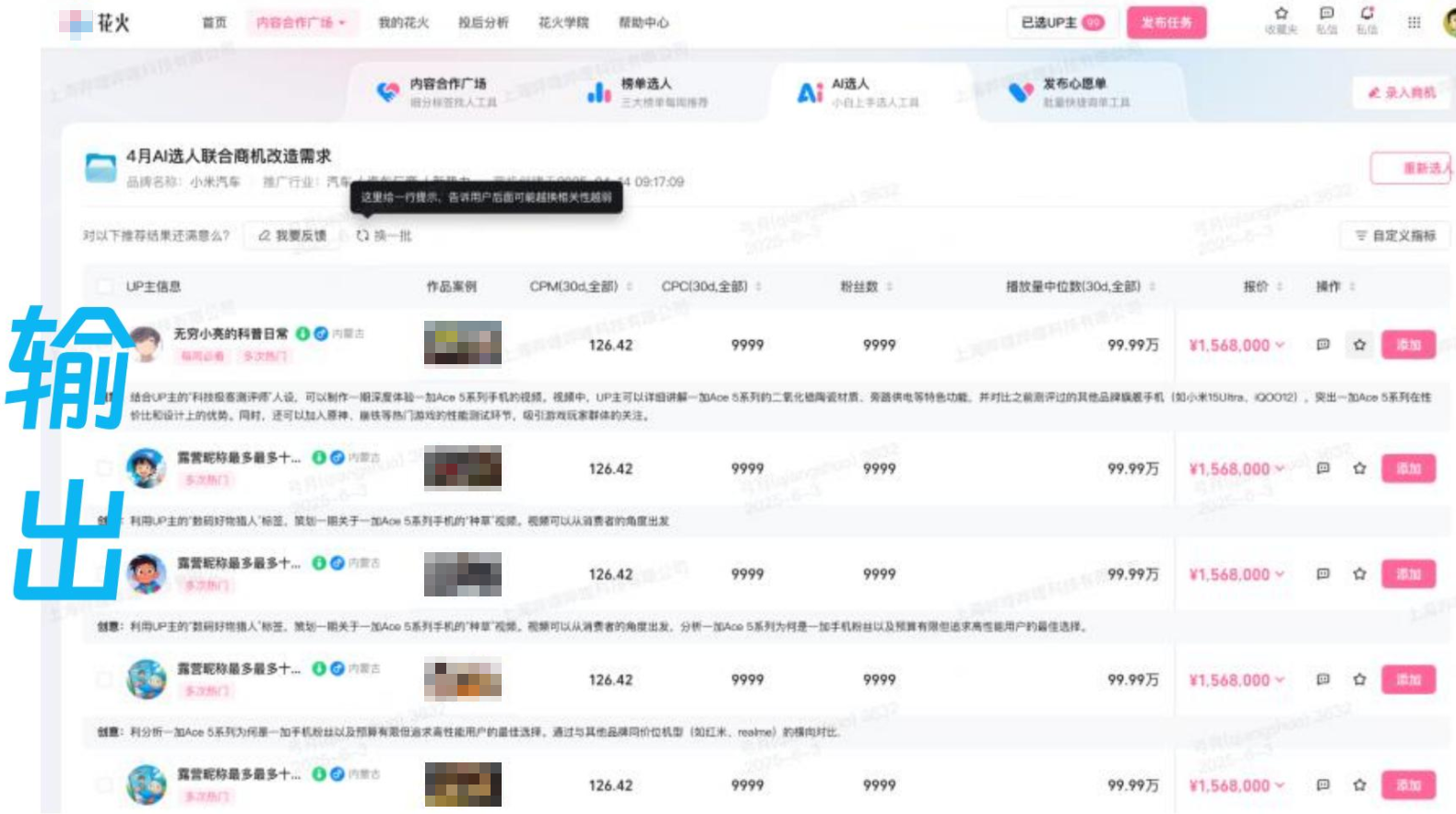1456x814 pixels.
Task: Go to 首页 in top navigation
Action: 214,22
